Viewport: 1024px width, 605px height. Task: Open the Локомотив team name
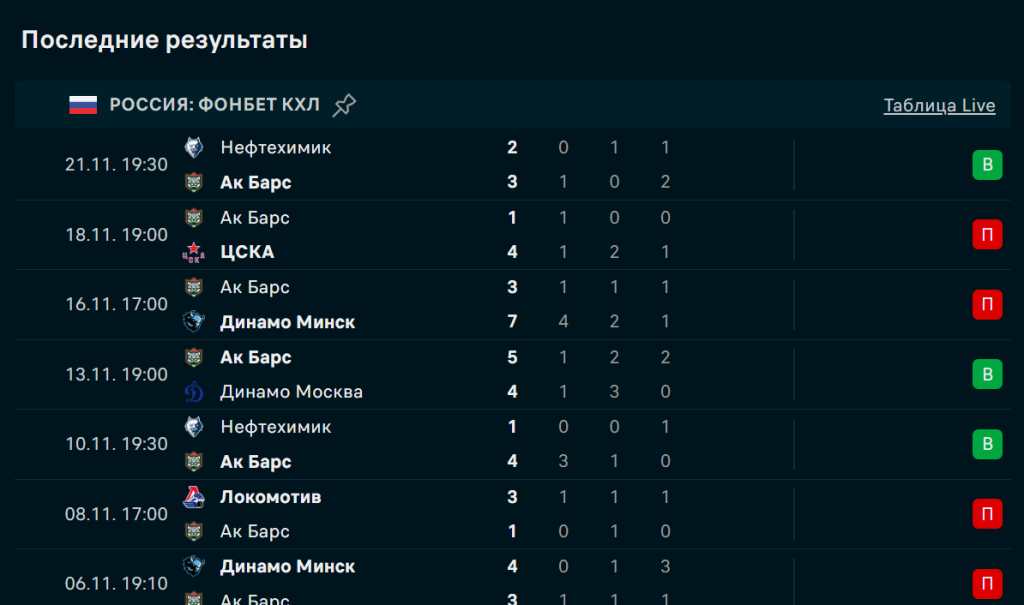[x=270, y=497]
